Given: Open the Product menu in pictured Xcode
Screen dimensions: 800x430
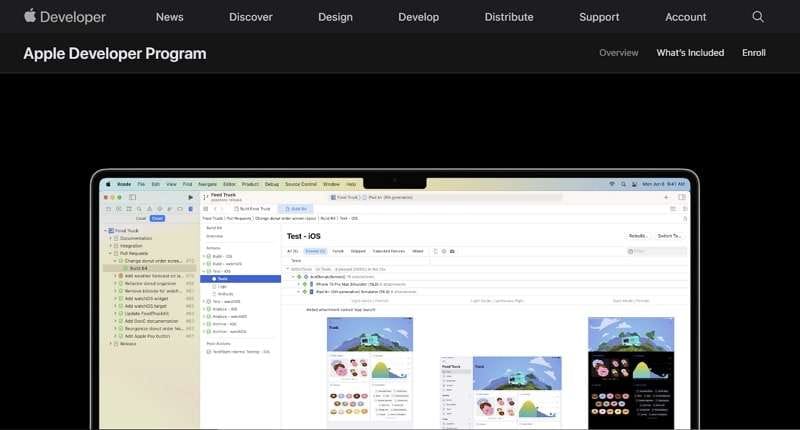Looking at the screenshot, I should pyautogui.click(x=250, y=184).
